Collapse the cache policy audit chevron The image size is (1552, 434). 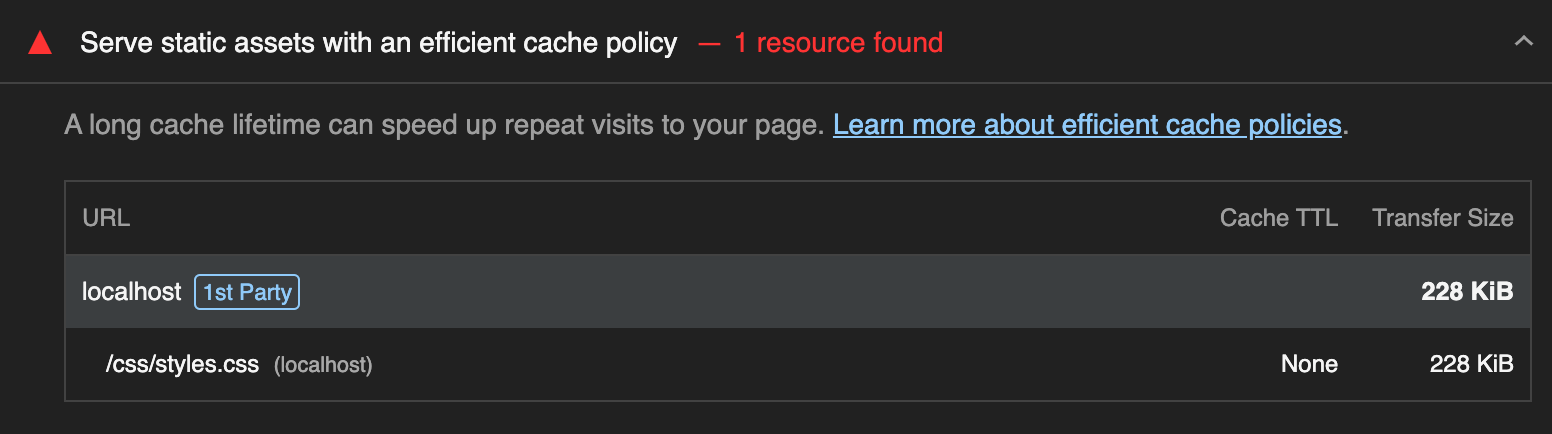pos(1523,42)
